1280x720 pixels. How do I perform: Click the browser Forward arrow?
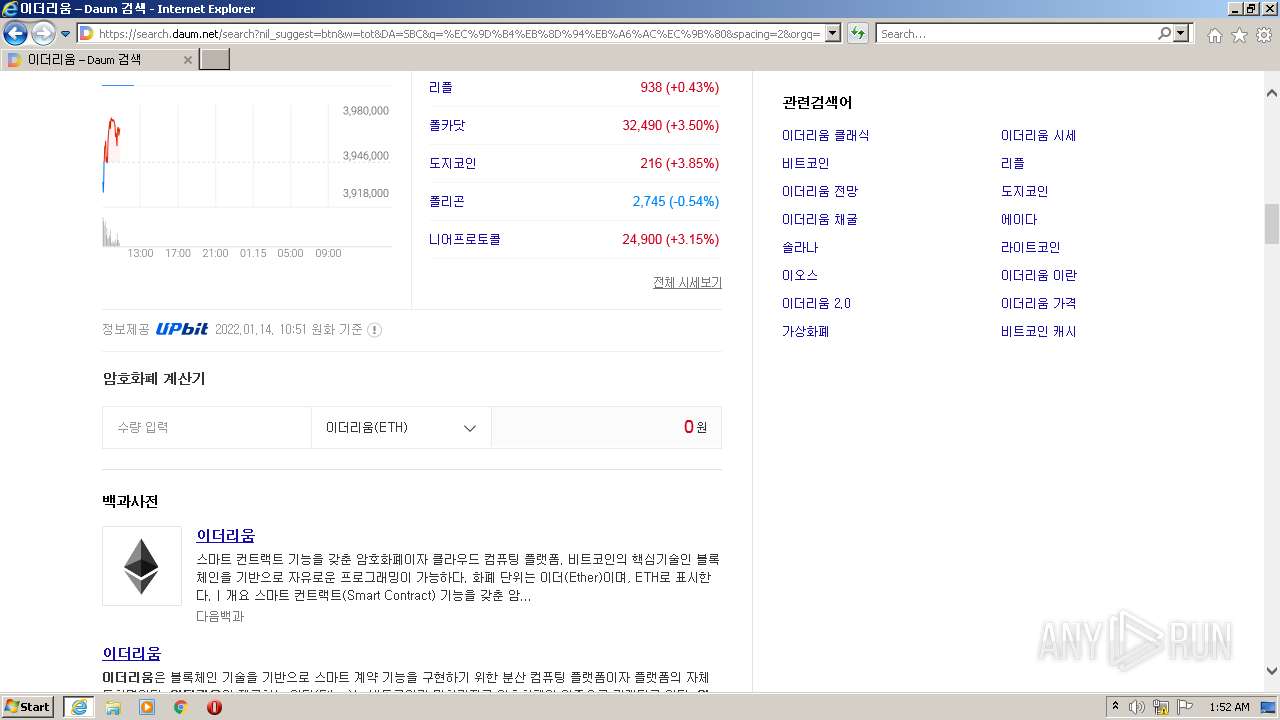tap(43, 34)
